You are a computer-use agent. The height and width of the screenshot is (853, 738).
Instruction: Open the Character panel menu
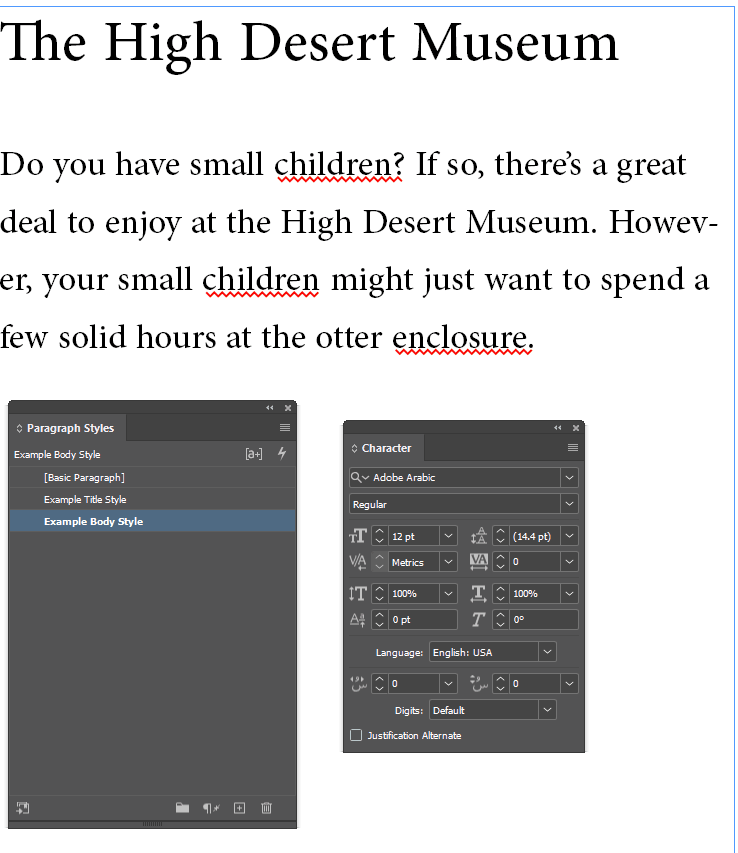[x=572, y=447]
